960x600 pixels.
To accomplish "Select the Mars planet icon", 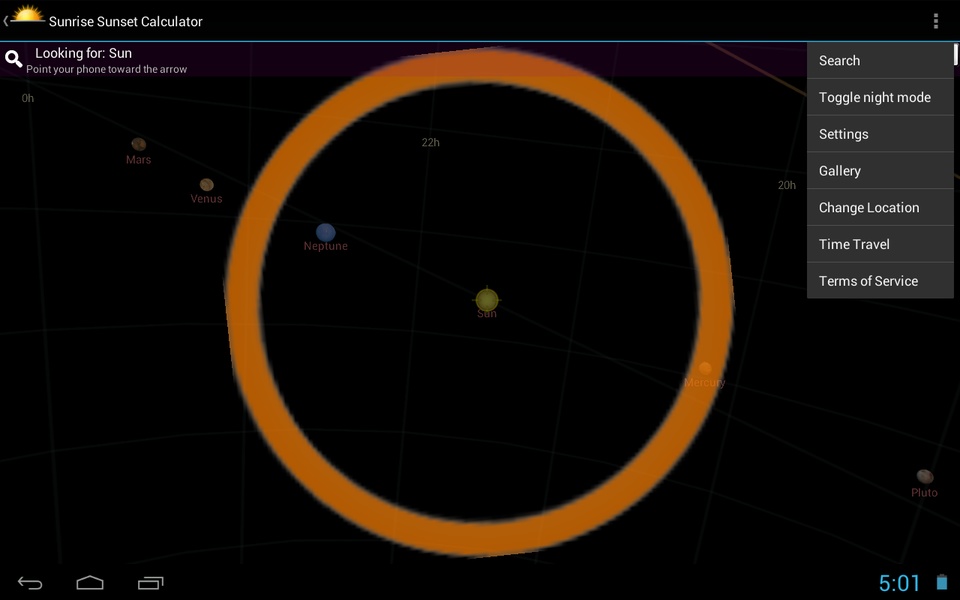I will [139, 144].
